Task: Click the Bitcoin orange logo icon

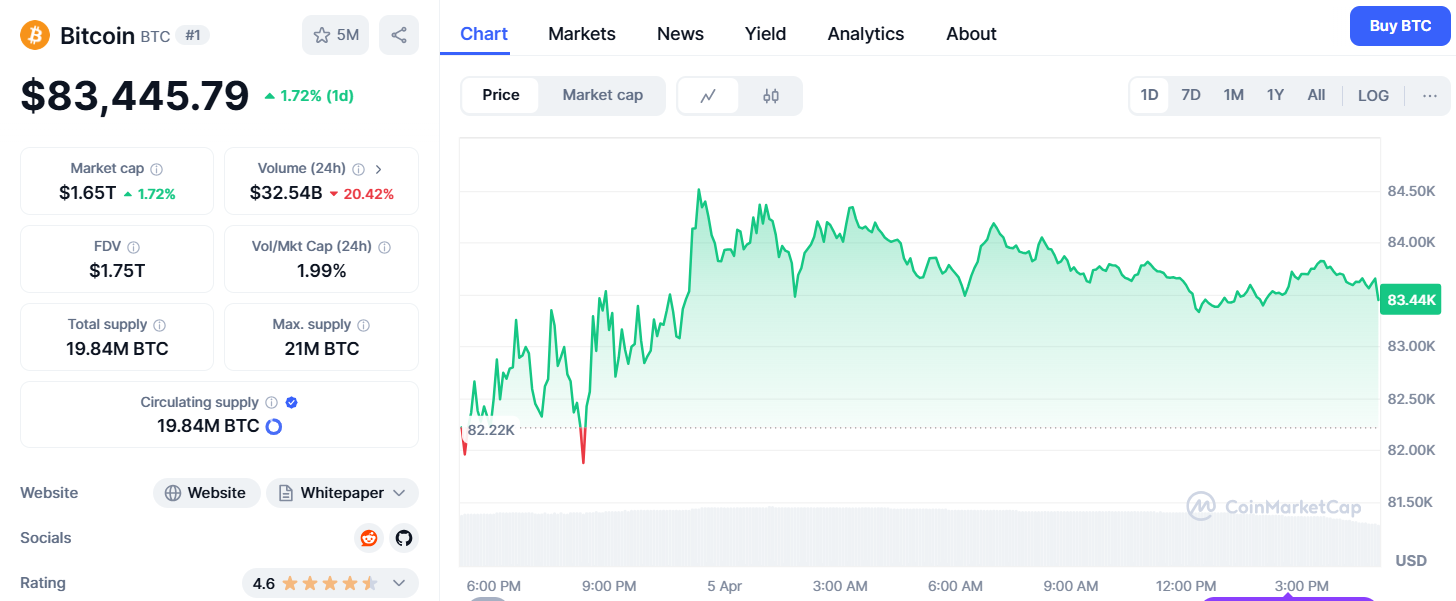Action: coord(35,35)
